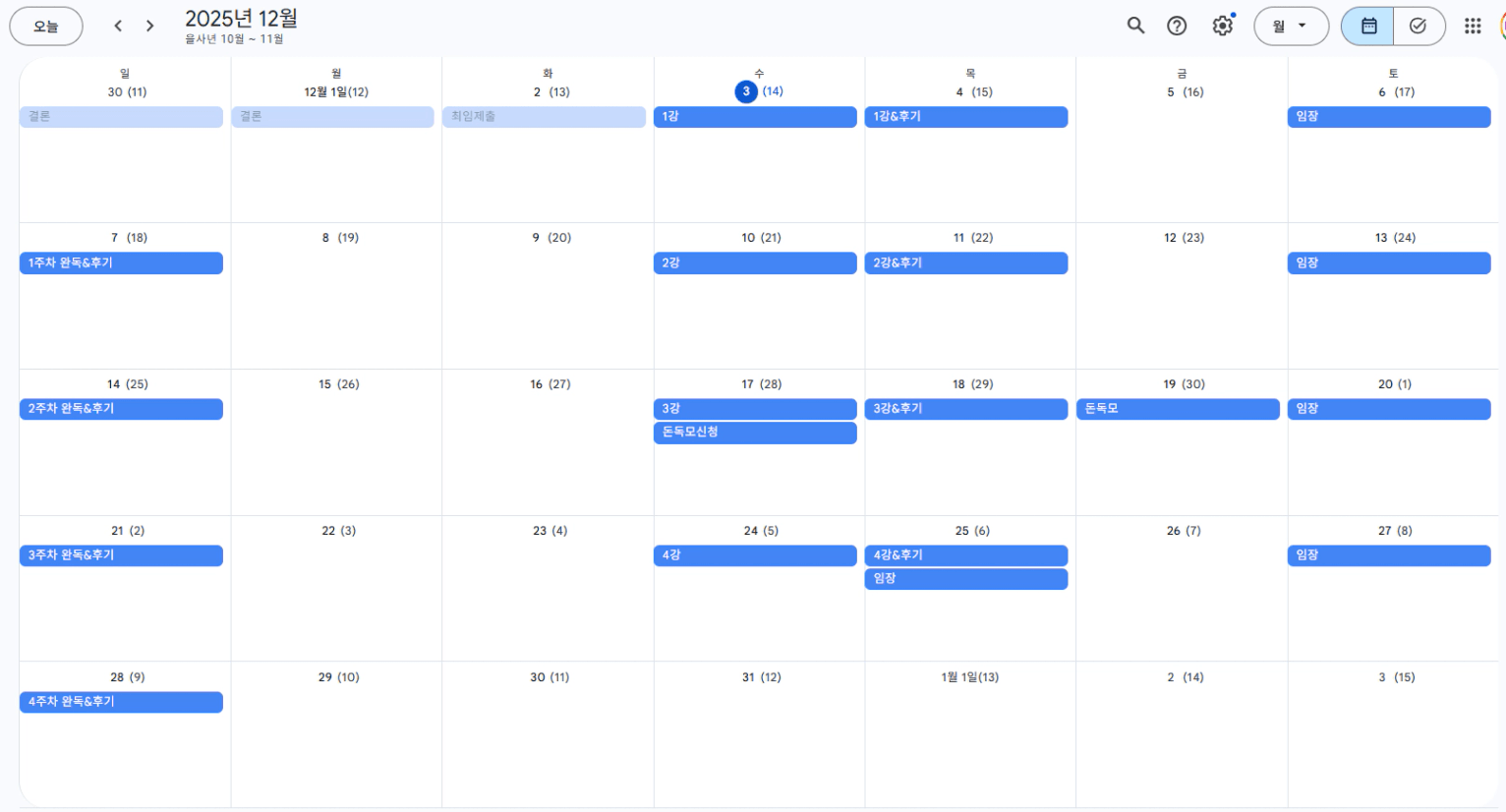The image size is (1506, 812).
Task: Click the 오늘 button
Action: pyautogui.click(x=46, y=26)
